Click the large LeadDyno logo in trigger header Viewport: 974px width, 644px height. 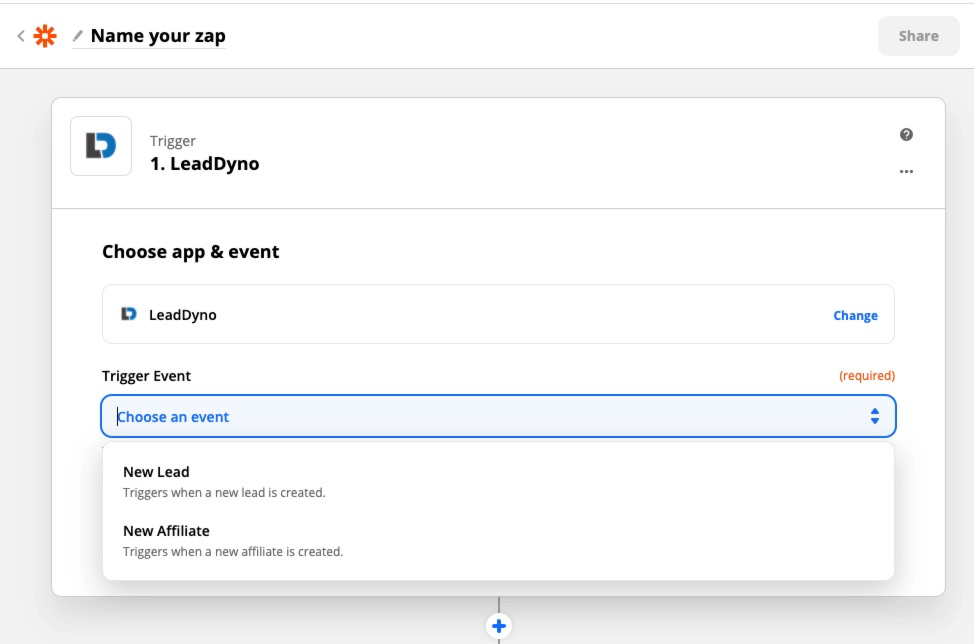[x=101, y=146]
